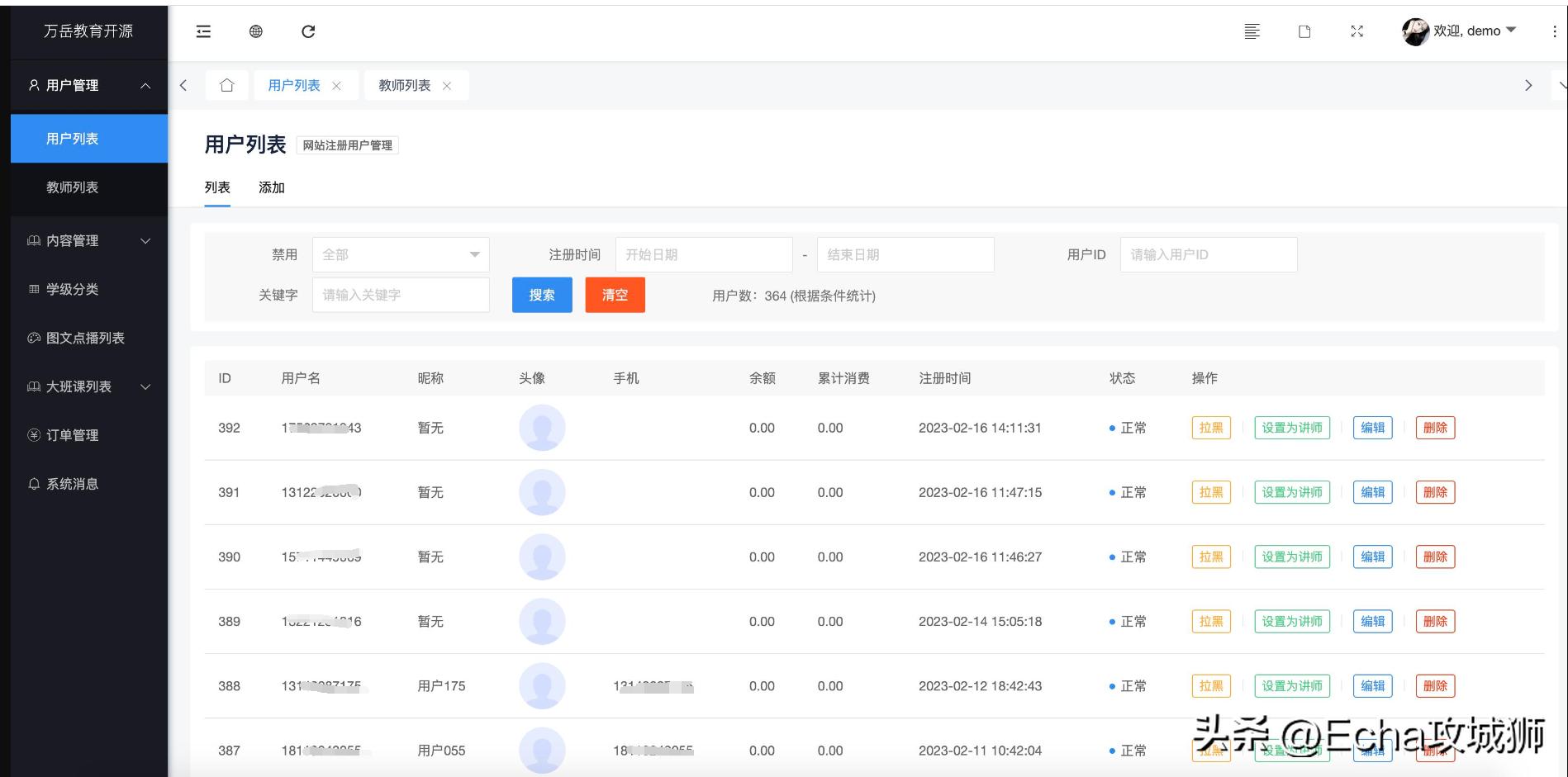Click the 搜索 search button

tap(542, 295)
